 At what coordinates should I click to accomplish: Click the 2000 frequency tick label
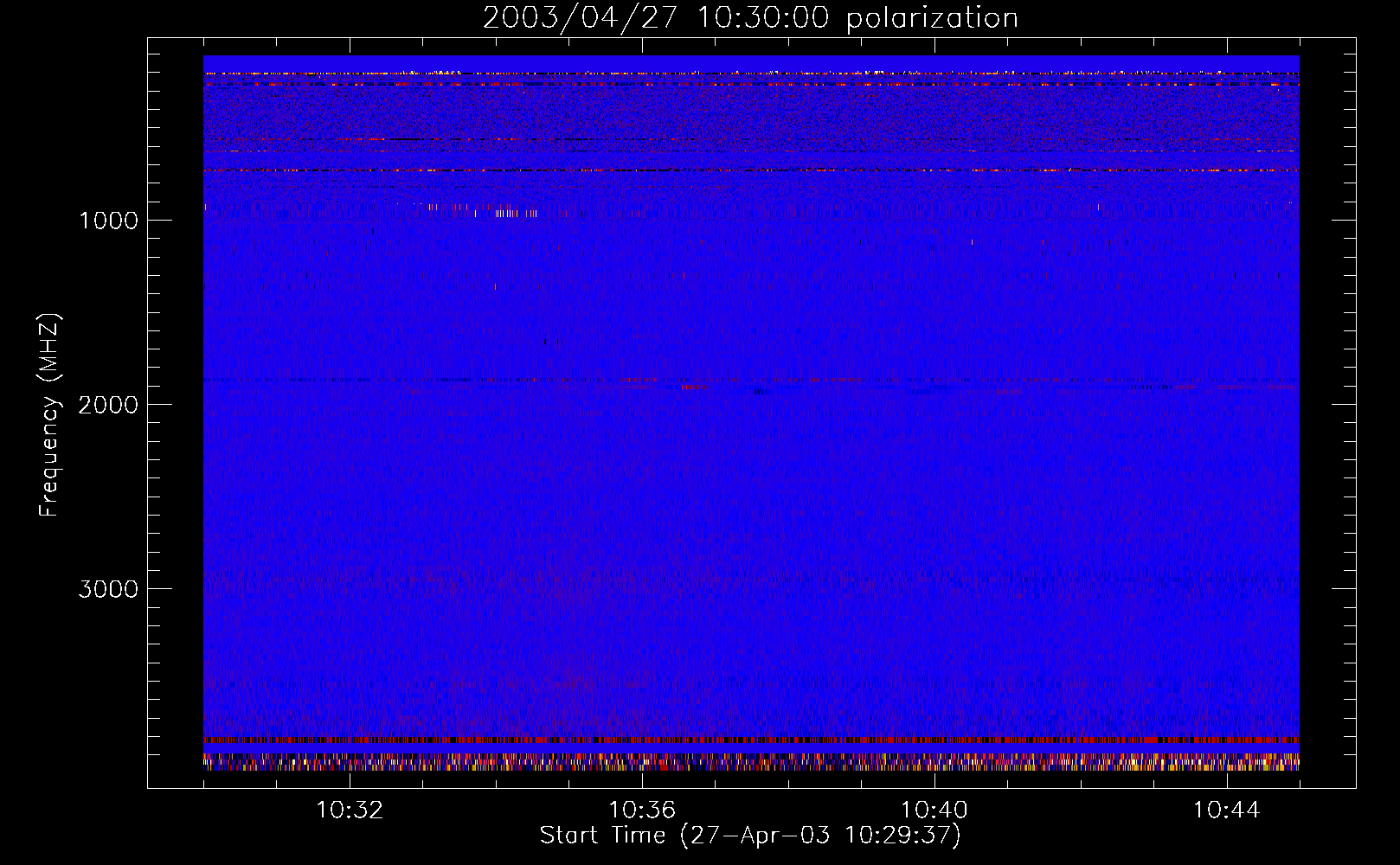[x=108, y=405]
